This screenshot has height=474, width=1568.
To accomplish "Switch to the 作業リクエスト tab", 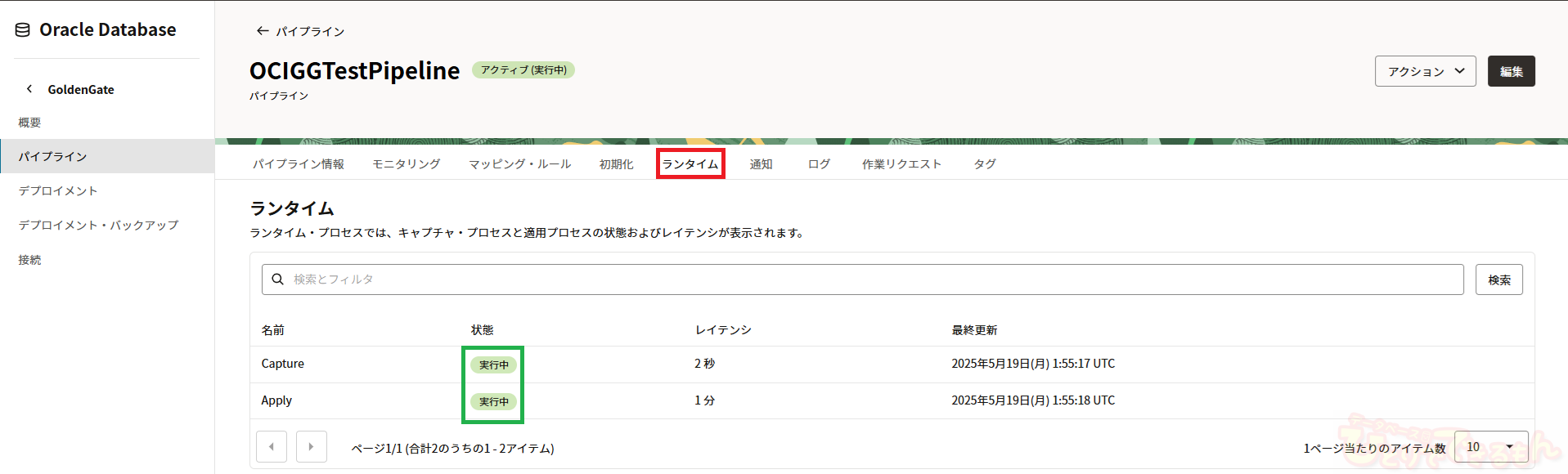I will pos(901,164).
